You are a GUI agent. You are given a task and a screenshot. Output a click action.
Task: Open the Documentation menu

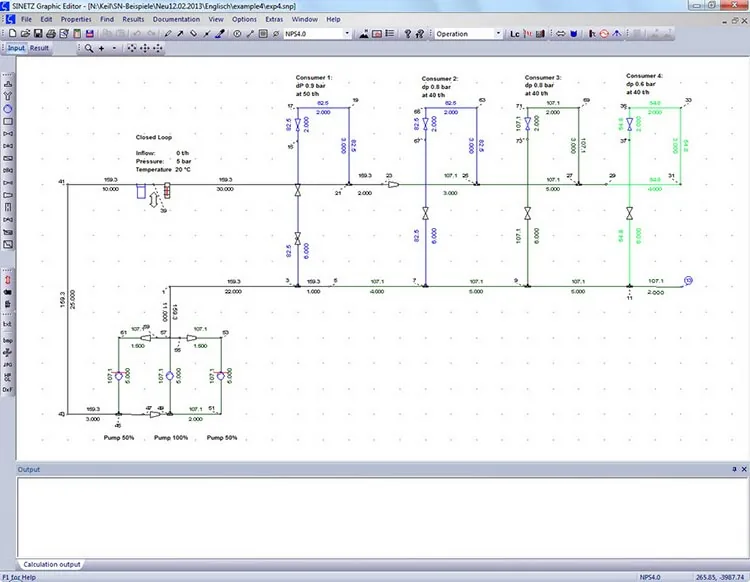click(x=176, y=19)
